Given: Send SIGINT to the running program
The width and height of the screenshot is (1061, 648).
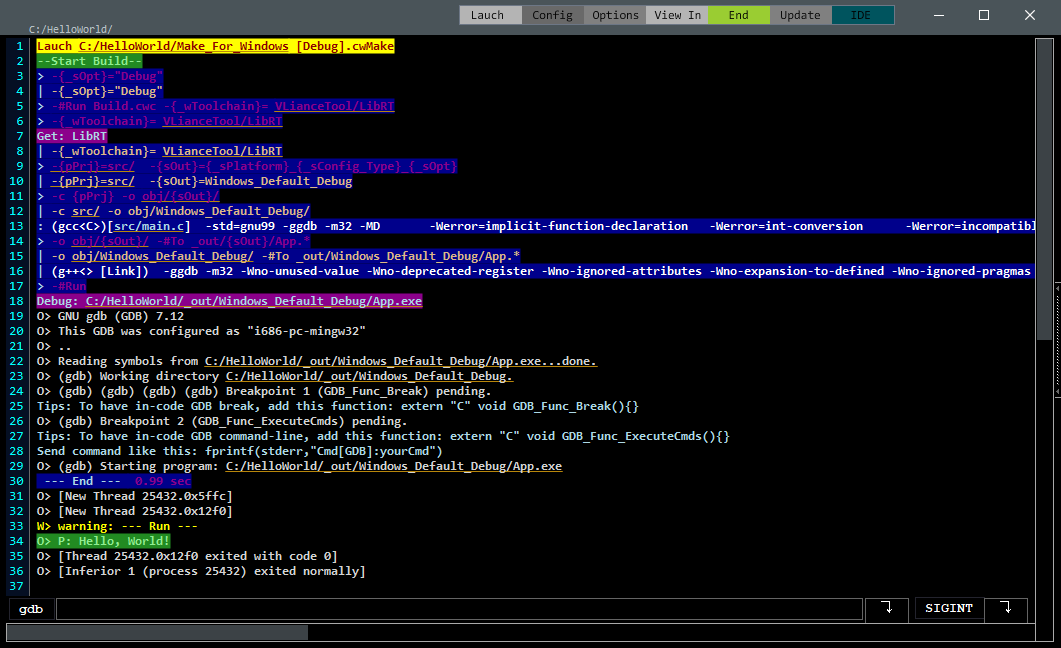Looking at the screenshot, I should (948, 608).
